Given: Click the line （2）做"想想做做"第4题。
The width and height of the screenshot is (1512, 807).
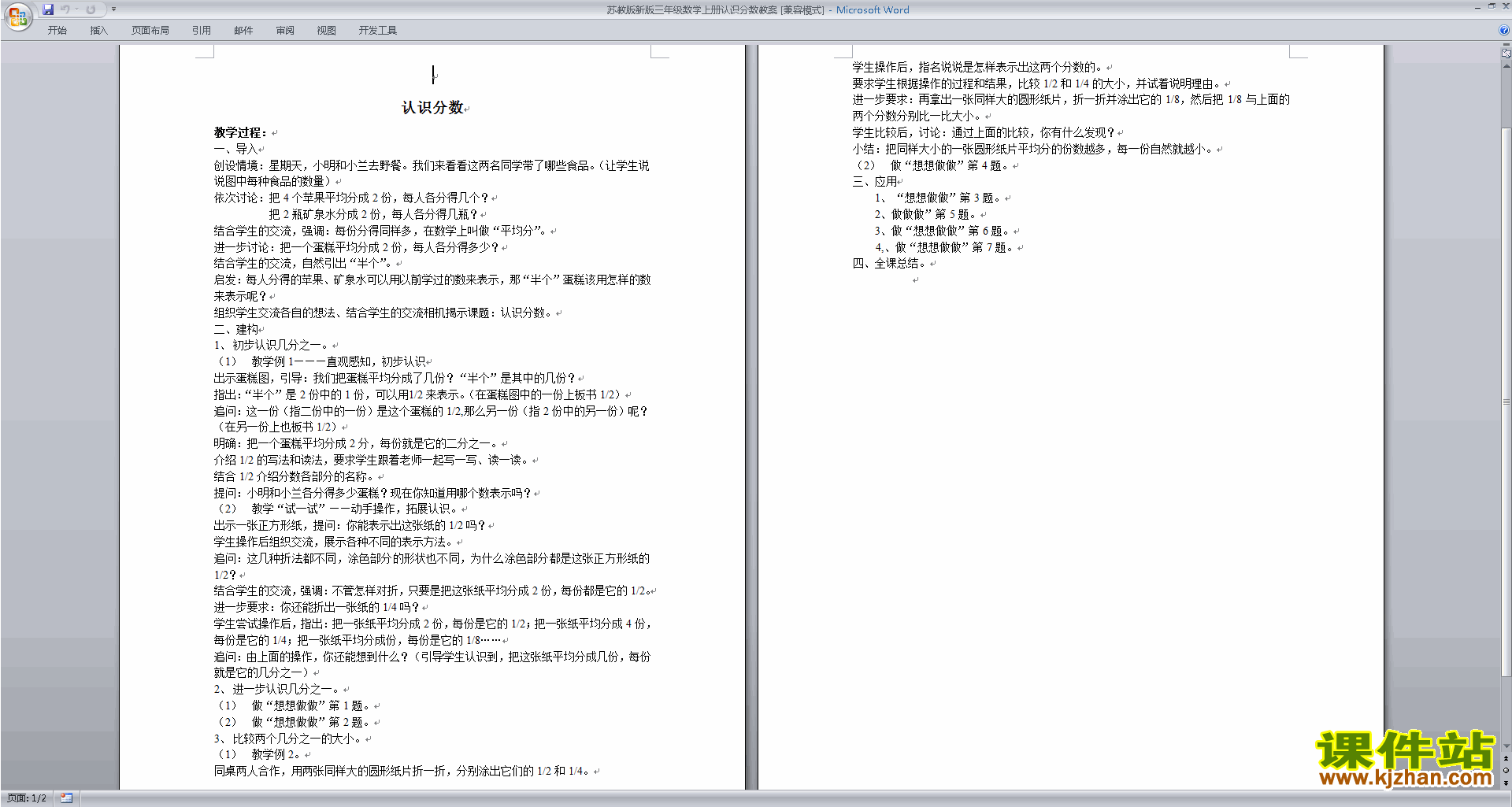Looking at the screenshot, I should pos(932,165).
